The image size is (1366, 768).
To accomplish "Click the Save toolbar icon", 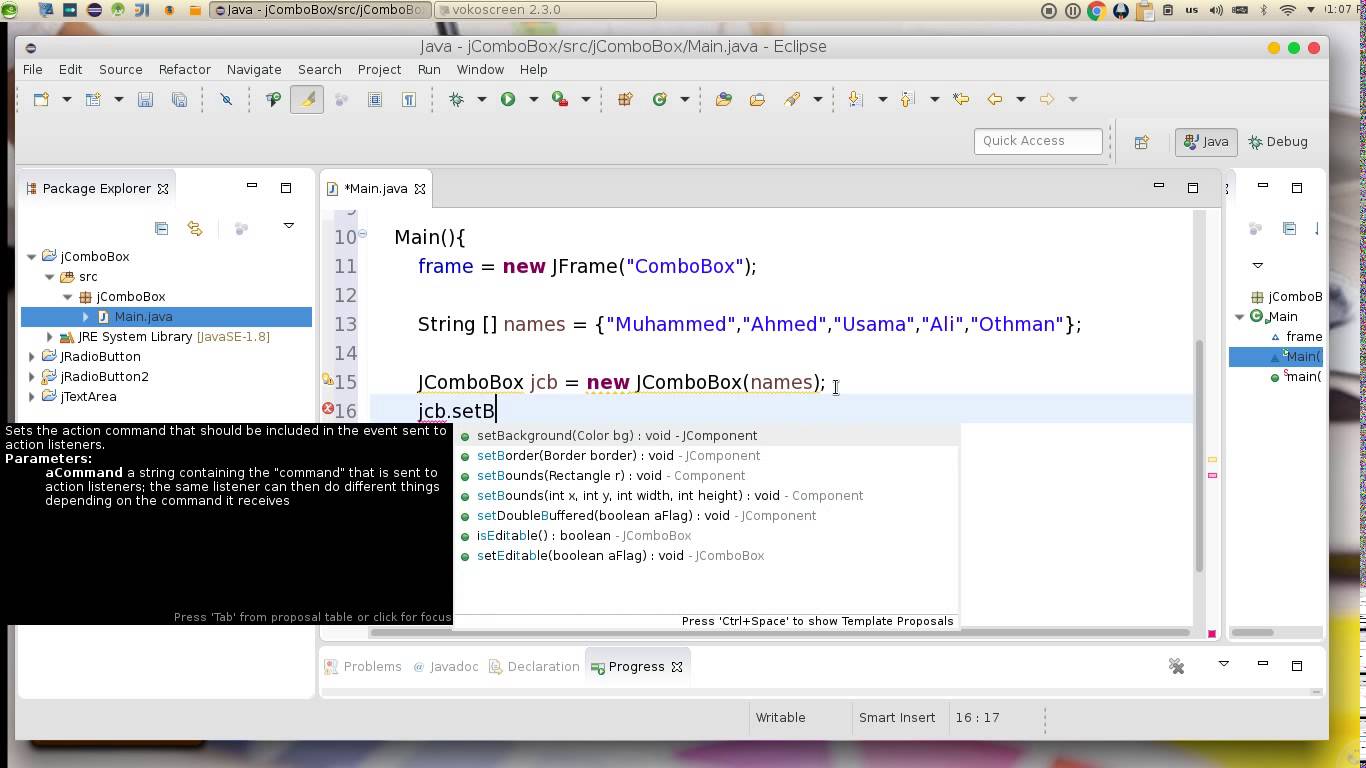I will [x=145, y=99].
